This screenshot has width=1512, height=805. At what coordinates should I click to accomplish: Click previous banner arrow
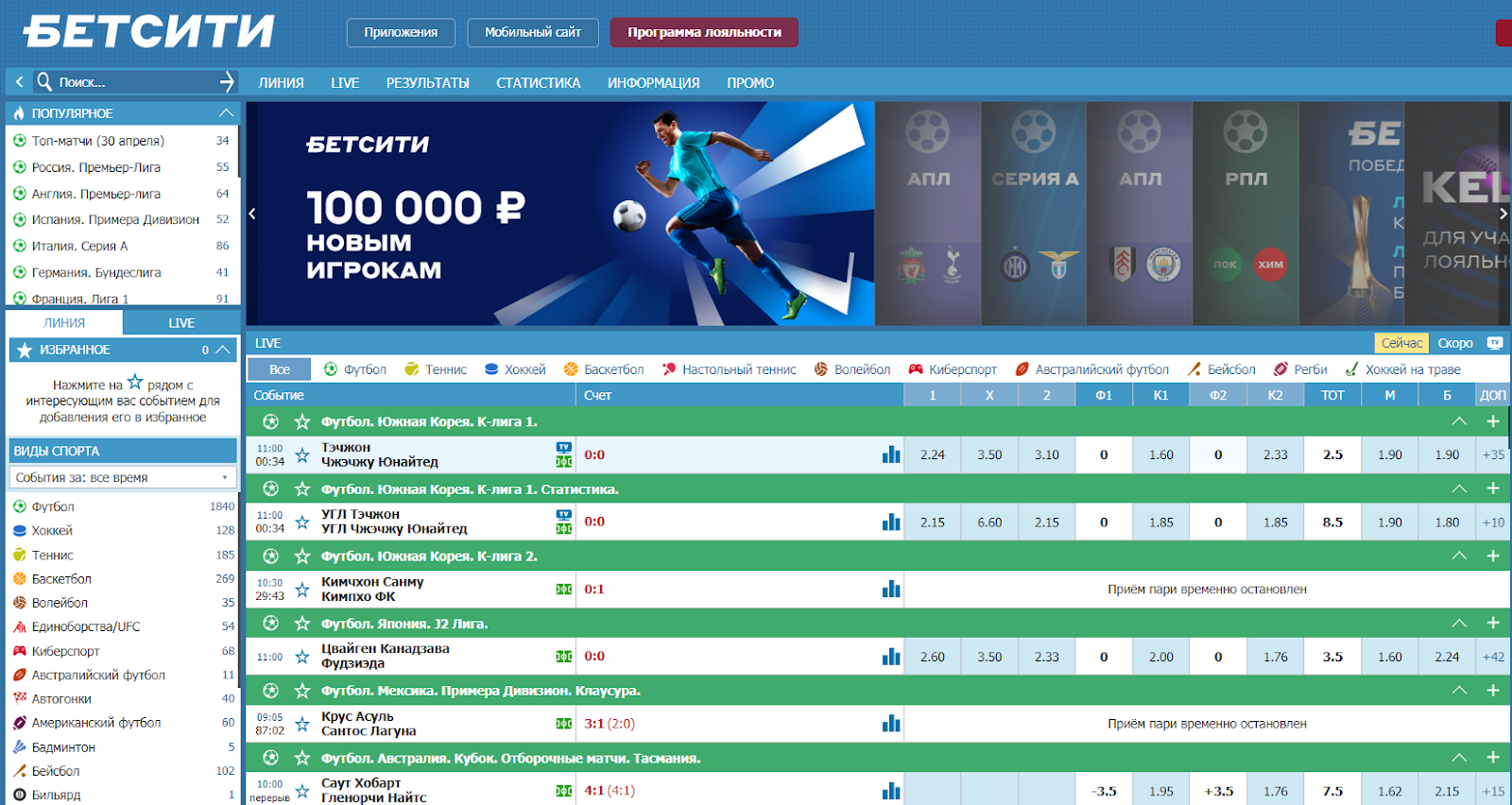(x=252, y=214)
